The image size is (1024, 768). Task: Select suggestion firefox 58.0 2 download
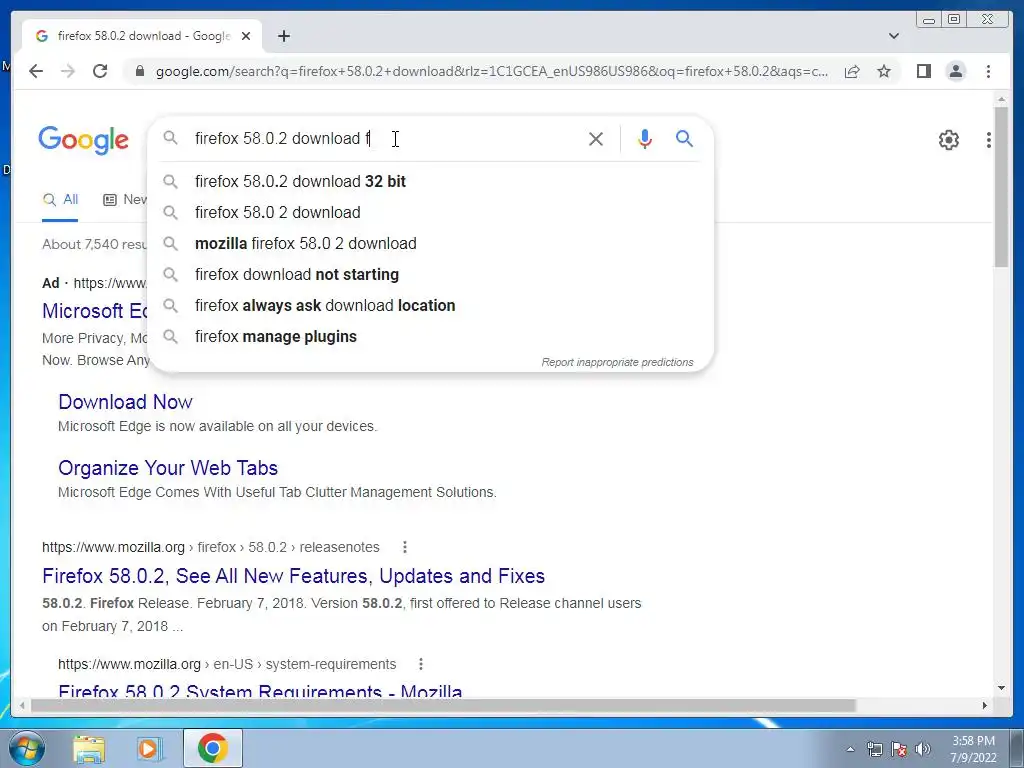[x=430, y=212]
